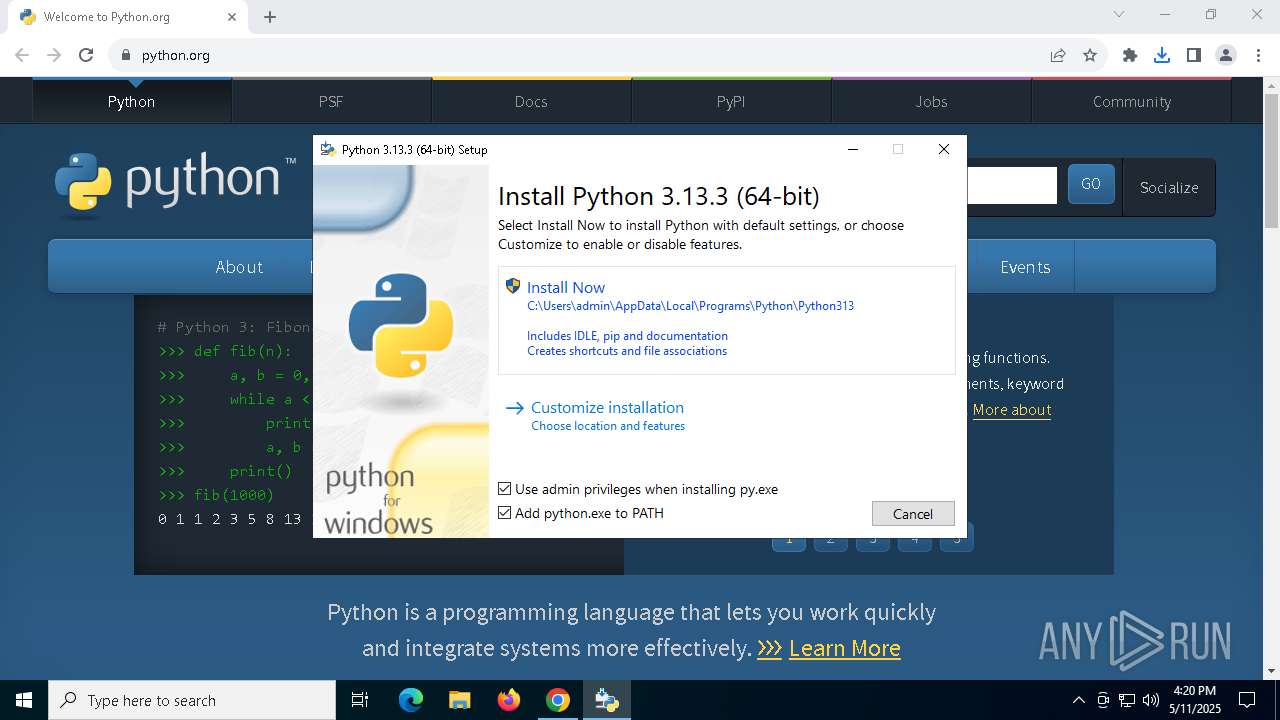Close the Welcome to Python.org tab

point(232,16)
